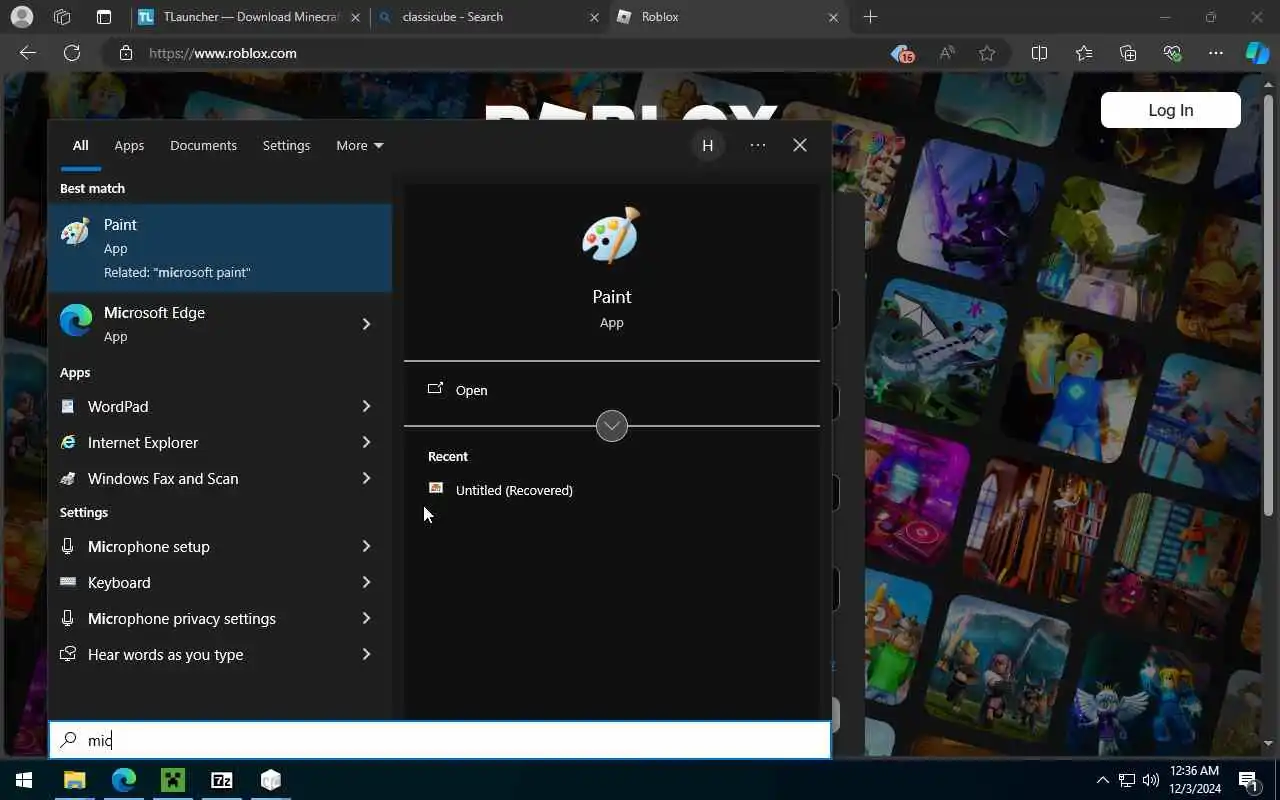Select the Documents search filter tab

tap(203, 145)
